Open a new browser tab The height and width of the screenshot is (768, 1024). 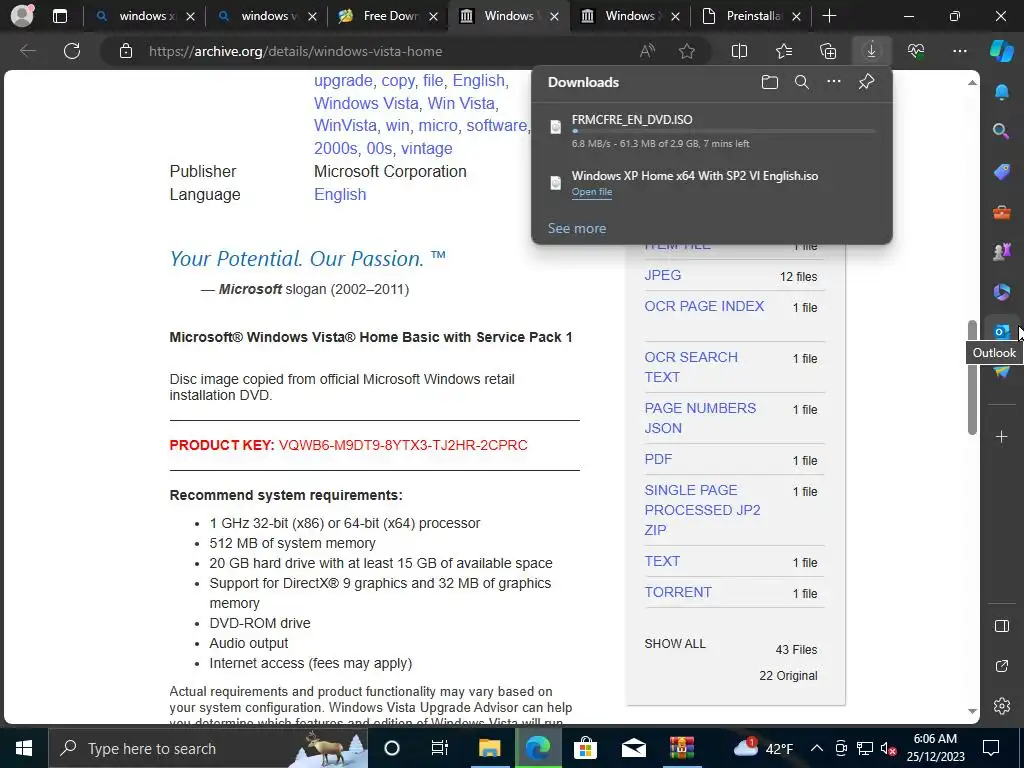pyautogui.click(x=829, y=16)
